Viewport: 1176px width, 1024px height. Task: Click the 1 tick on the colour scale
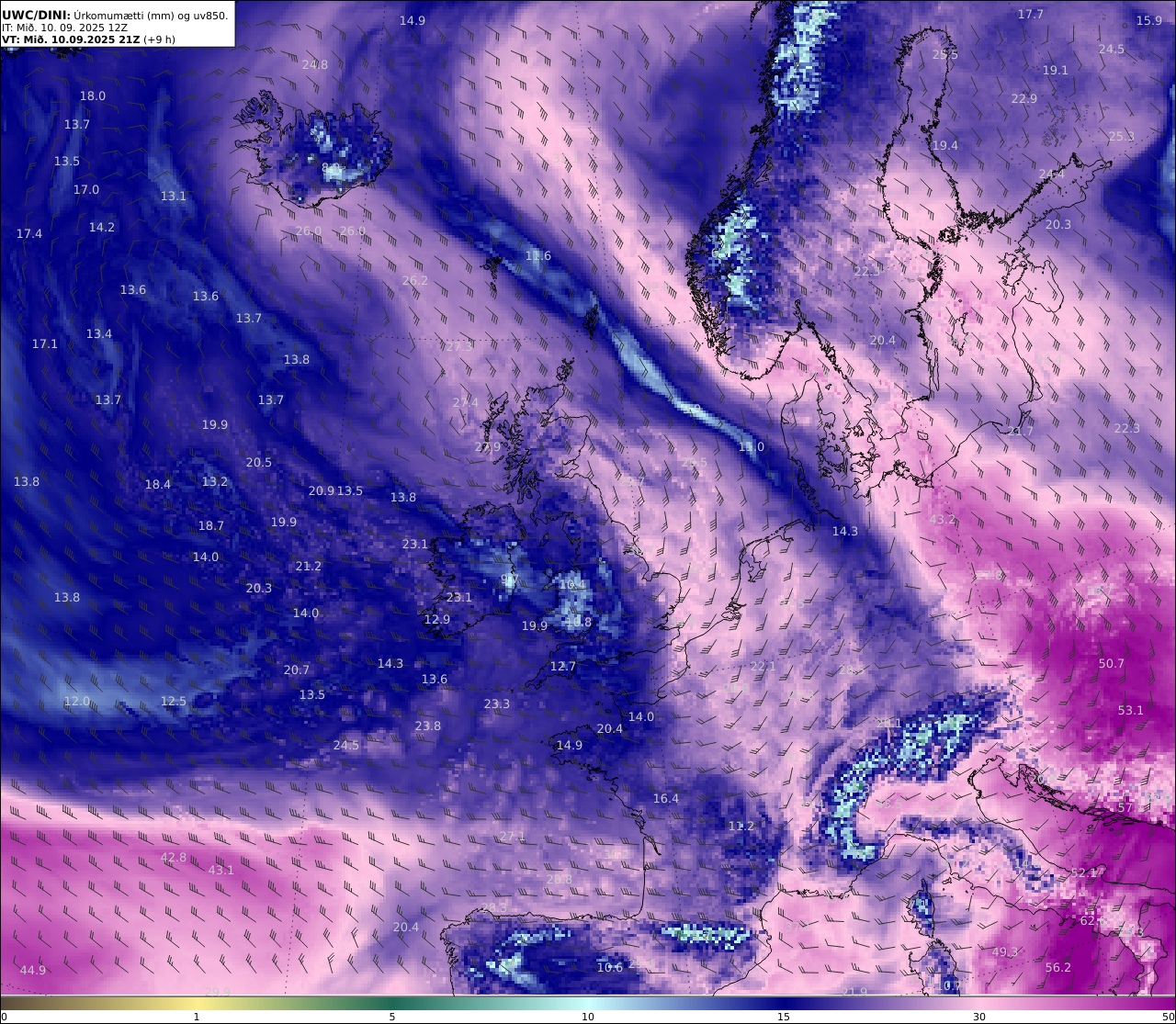[x=197, y=1017]
